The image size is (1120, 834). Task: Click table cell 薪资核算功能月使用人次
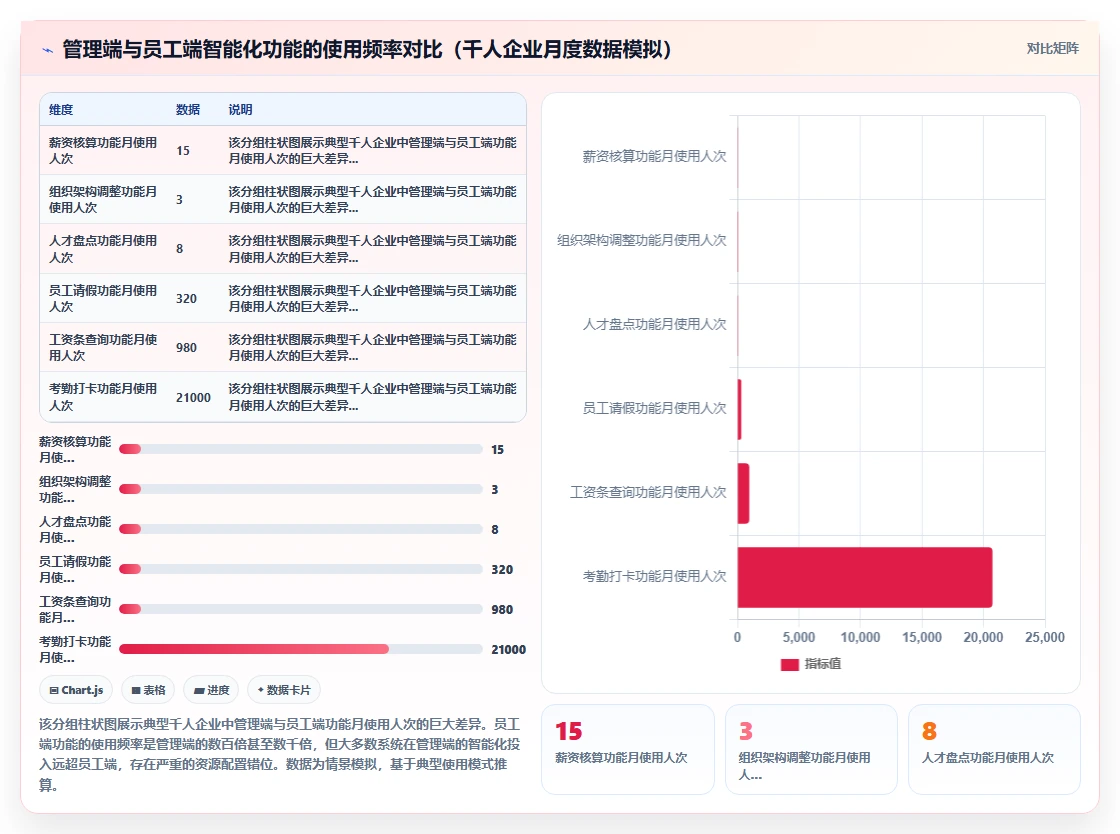pyautogui.click(x=103, y=151)
